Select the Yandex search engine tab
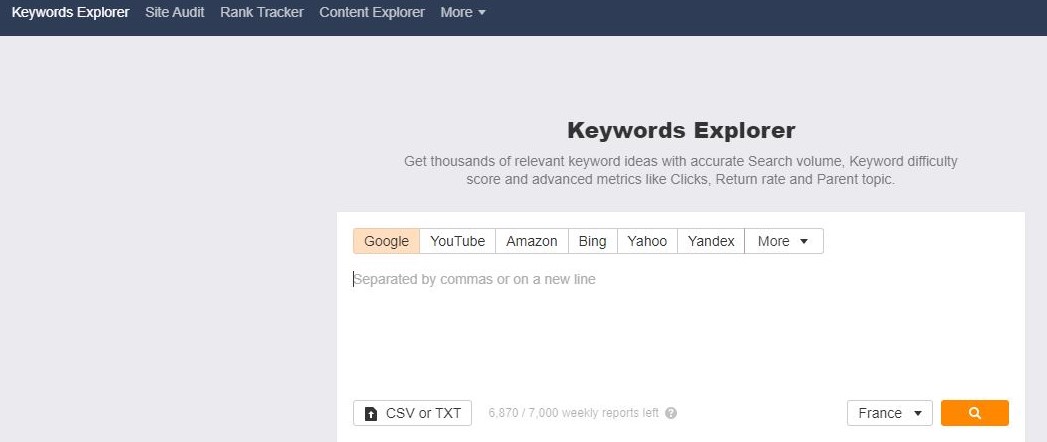 tap(711, 241)
